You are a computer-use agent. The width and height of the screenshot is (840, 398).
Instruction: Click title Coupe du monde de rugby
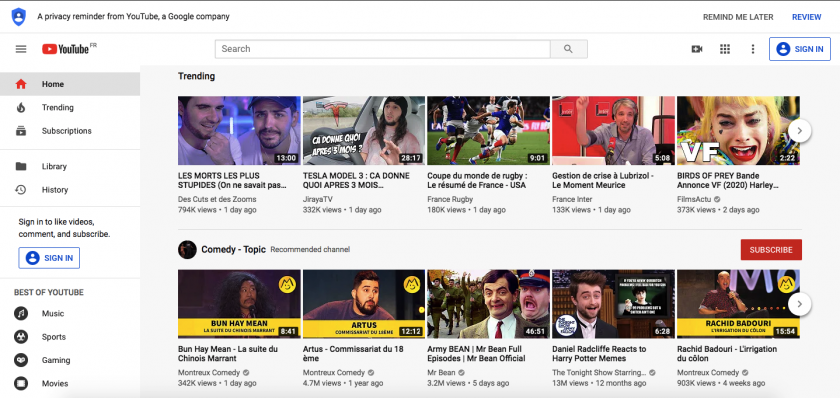(477, 181)
